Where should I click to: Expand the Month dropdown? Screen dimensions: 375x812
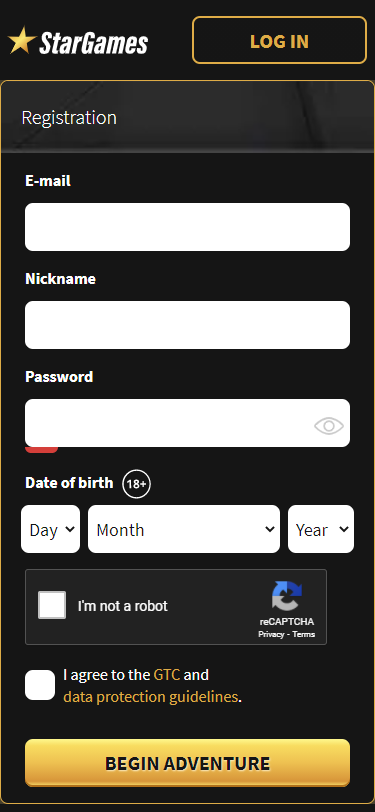point(184,529)
